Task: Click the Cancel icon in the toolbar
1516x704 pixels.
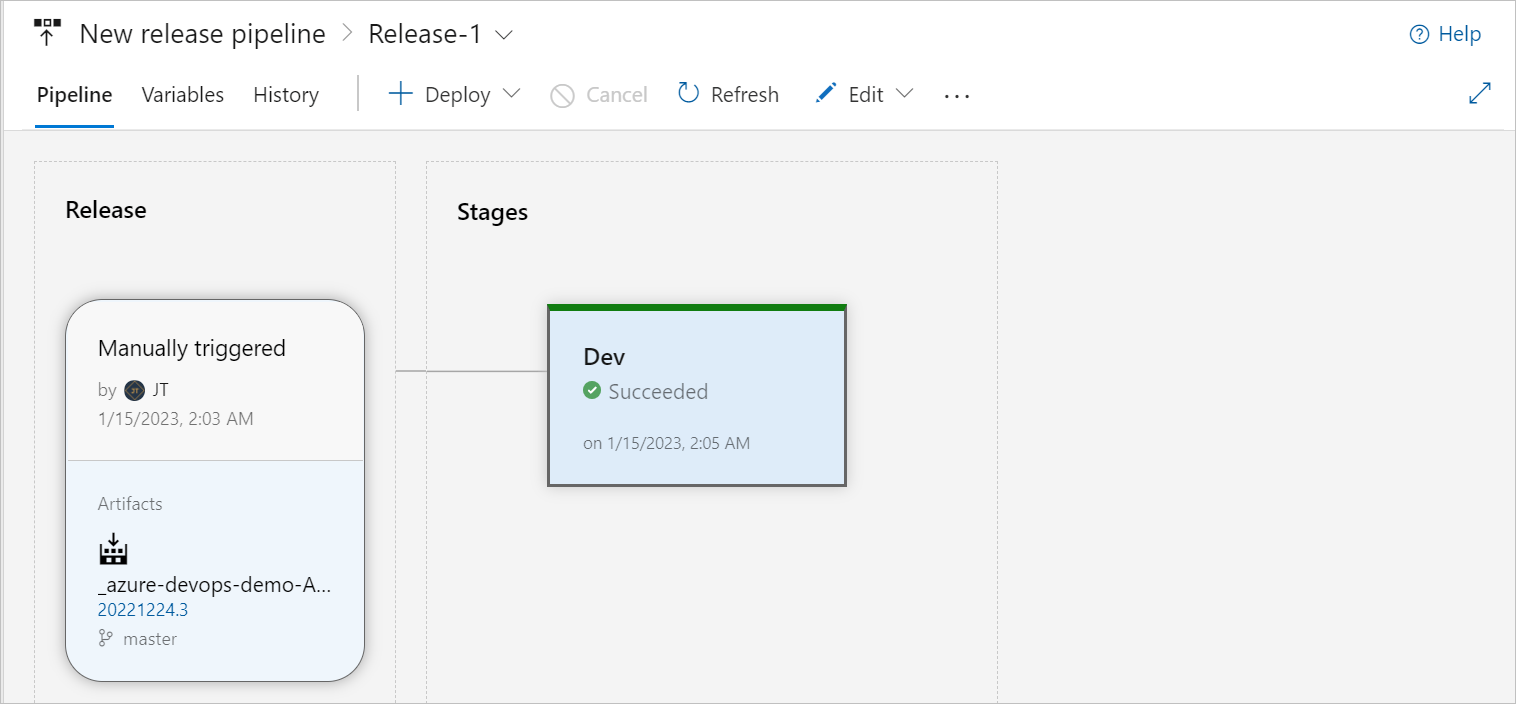Action: (x=563, y=94)
